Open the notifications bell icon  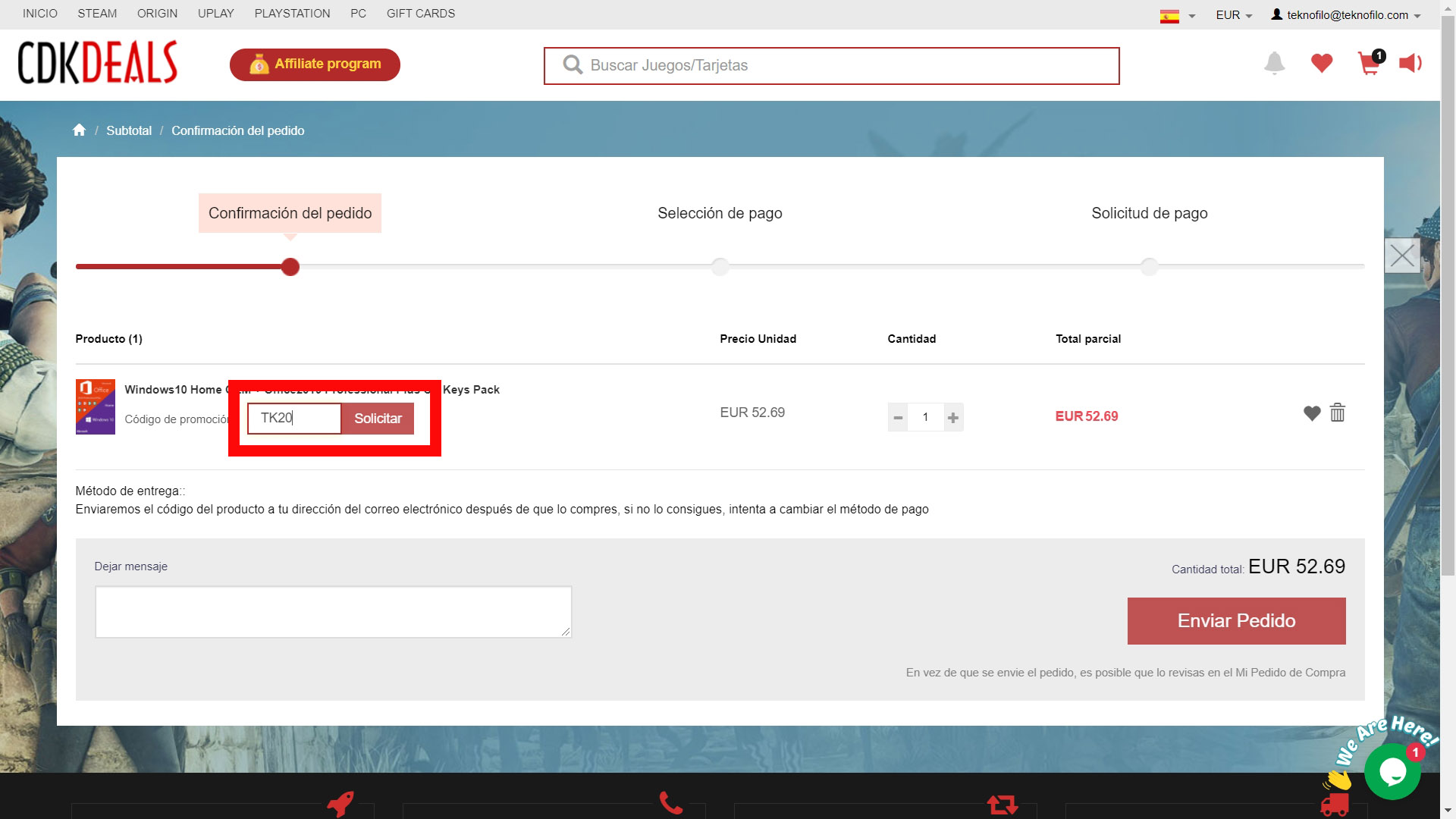1275,63
